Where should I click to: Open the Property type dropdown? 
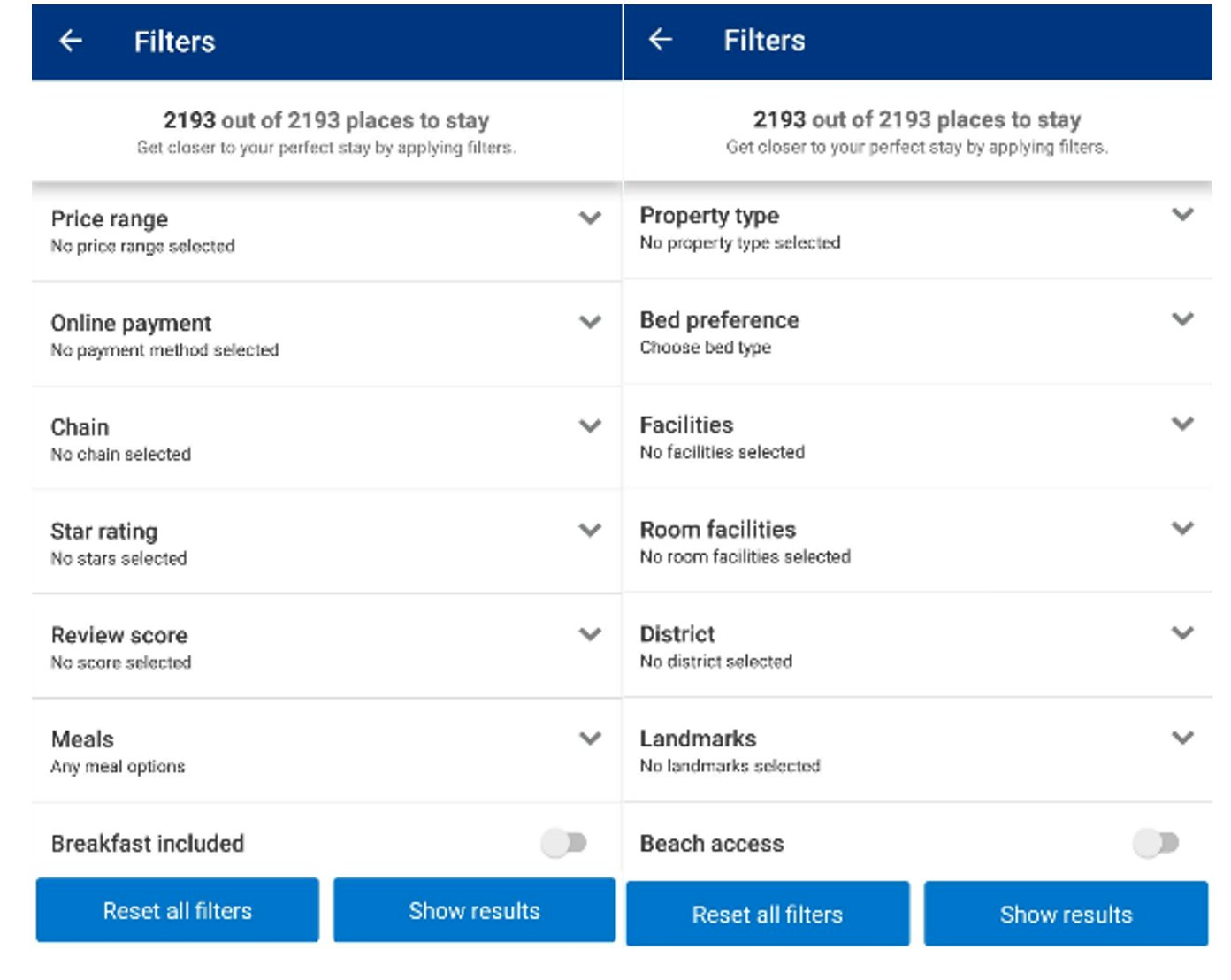(x=916, y=228)
